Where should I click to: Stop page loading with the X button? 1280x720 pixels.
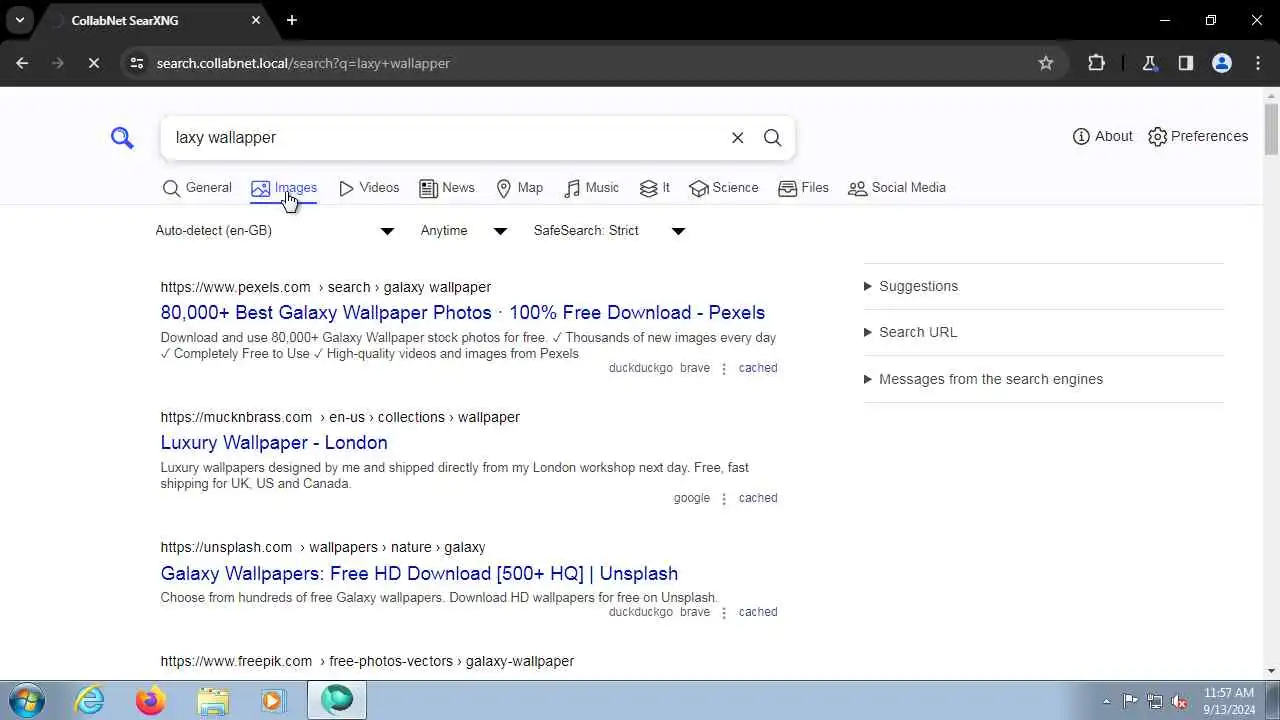tap(93, 63)
